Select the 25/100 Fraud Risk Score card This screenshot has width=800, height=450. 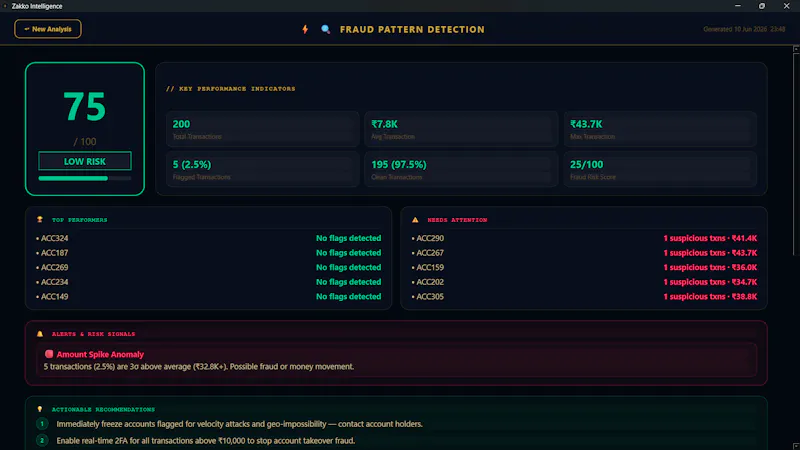[660, 169]
